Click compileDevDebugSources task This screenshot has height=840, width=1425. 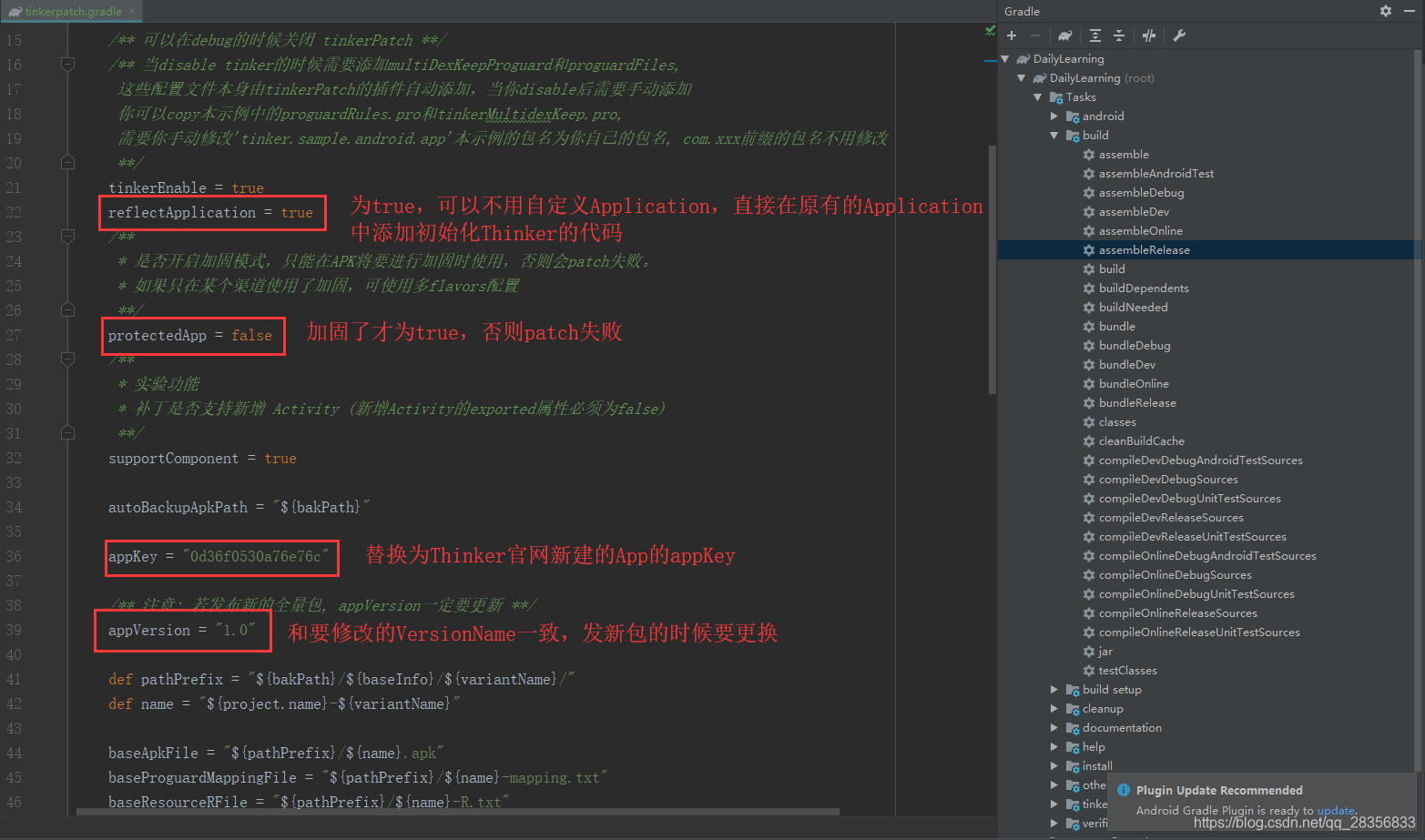click(1168, 479)
